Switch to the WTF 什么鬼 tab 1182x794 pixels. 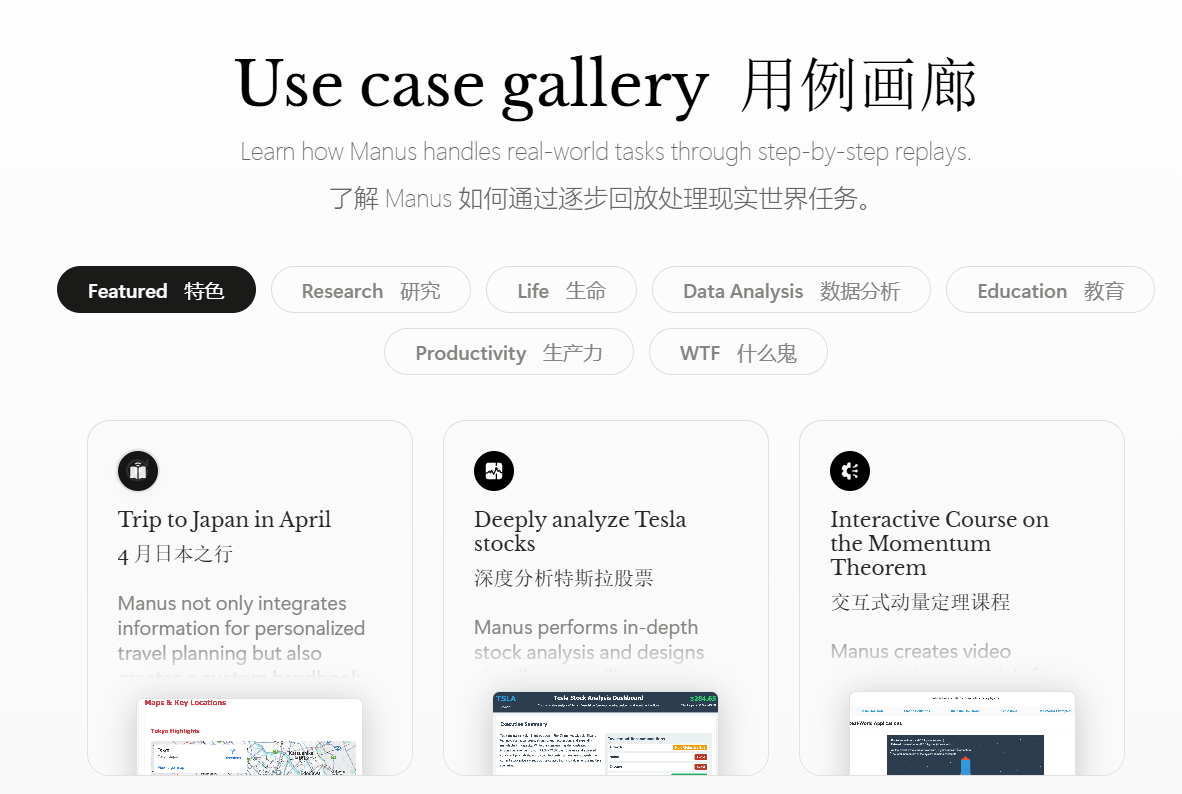[738, 351]
